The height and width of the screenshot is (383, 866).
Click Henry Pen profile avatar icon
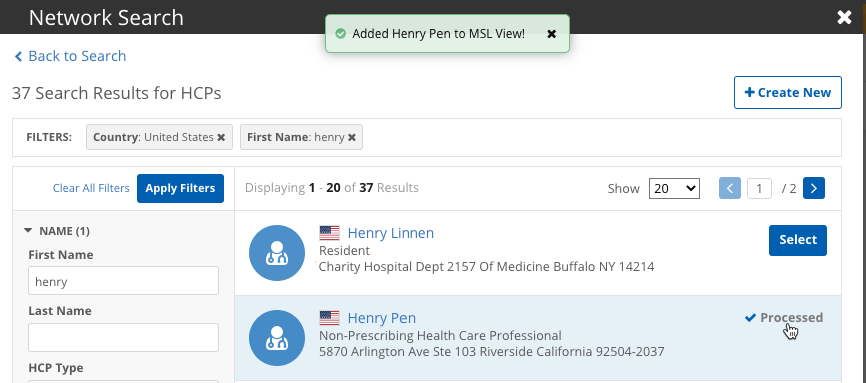[x=277, y=338]
